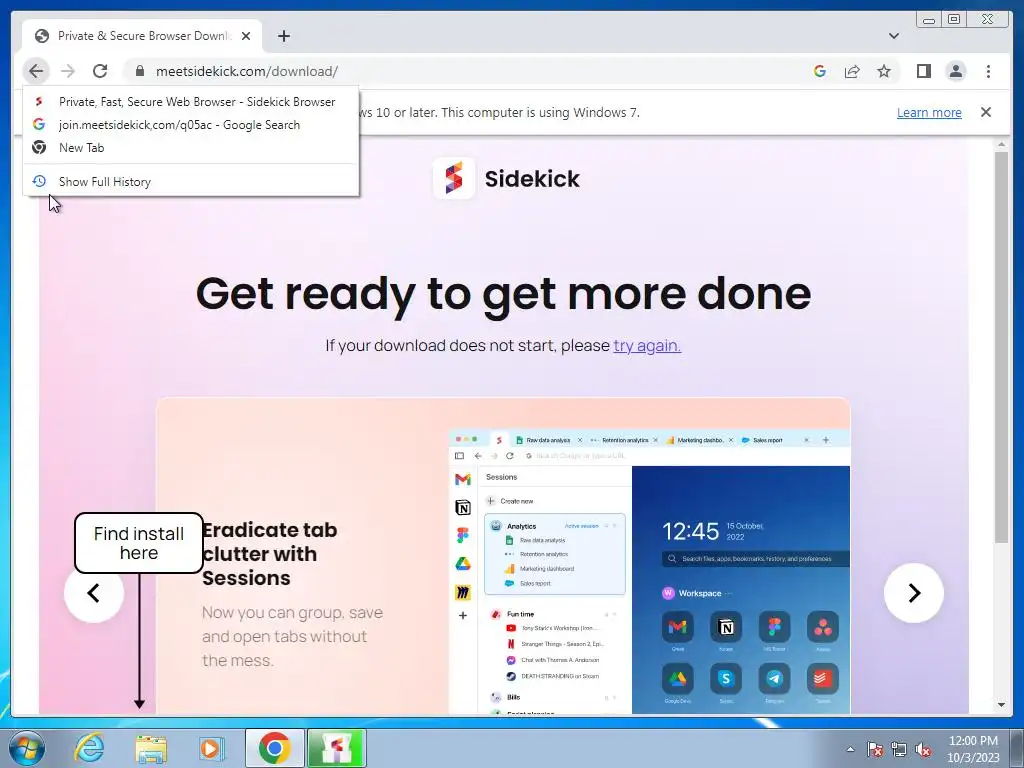
Task: Click the Action Center flag icon
Action: click(875, 749)
